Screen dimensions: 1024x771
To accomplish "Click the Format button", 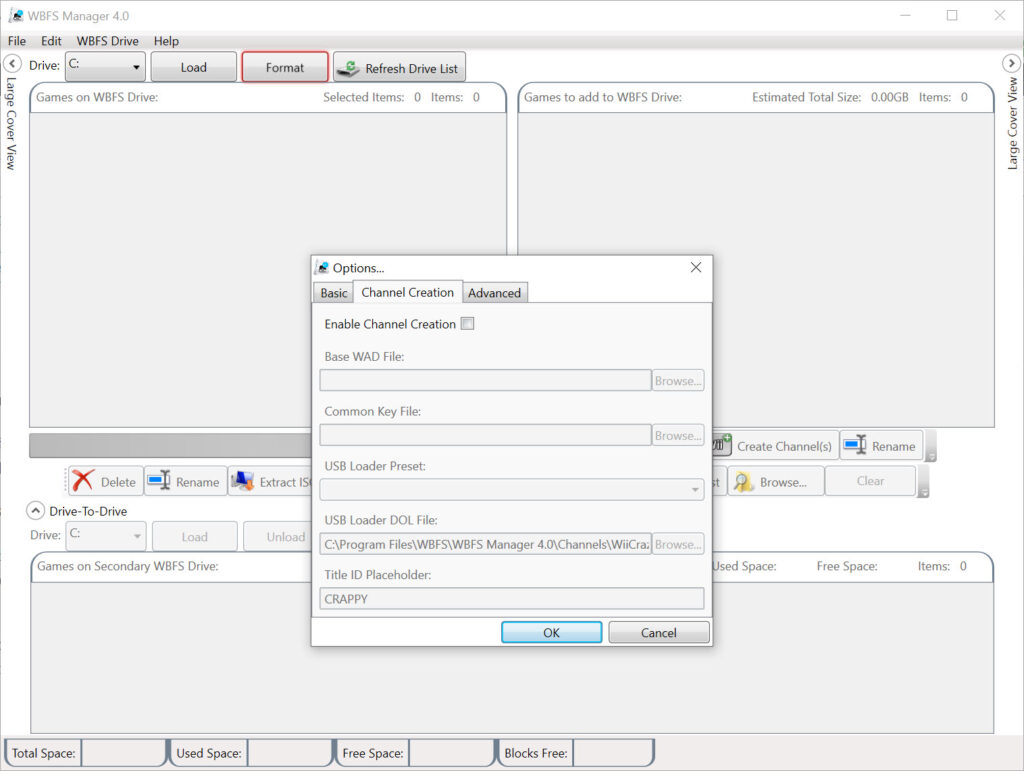I will tap(285, 67).
